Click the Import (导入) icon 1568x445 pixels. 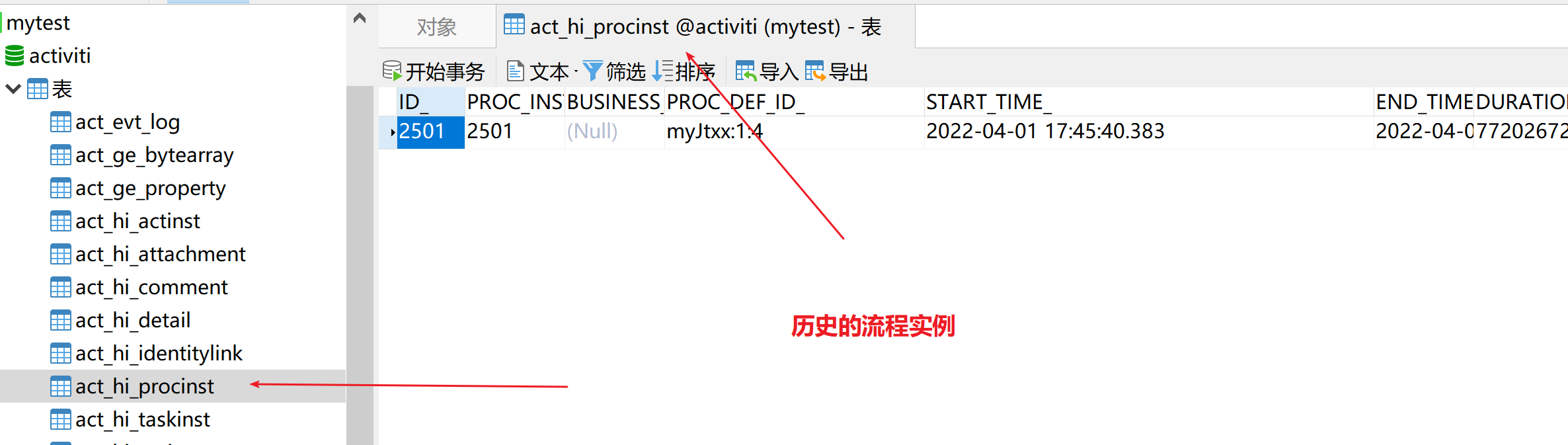[746, 71]
